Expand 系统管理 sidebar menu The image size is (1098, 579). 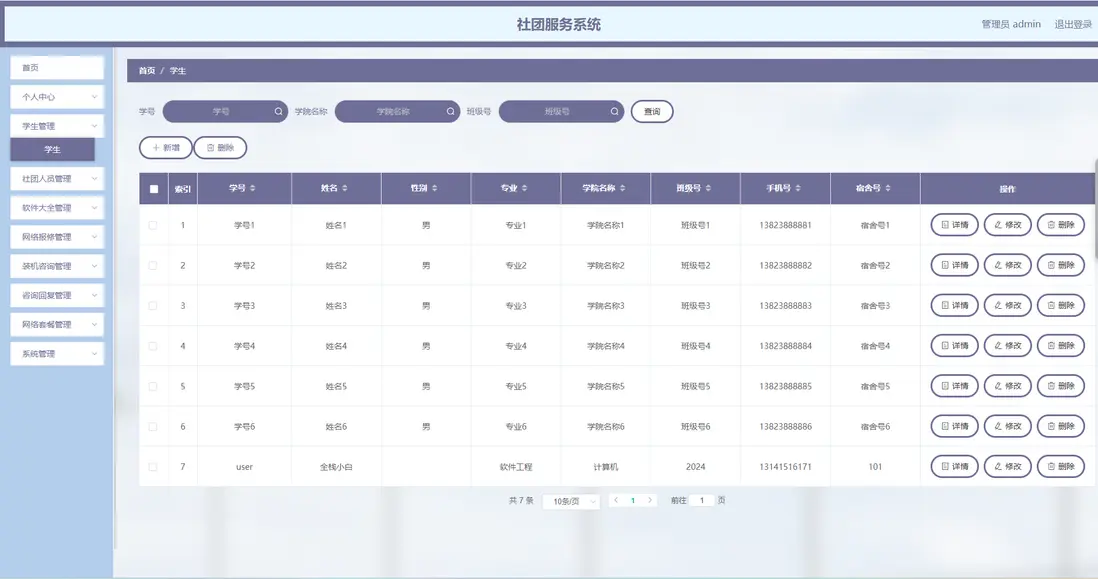[57, 354]
